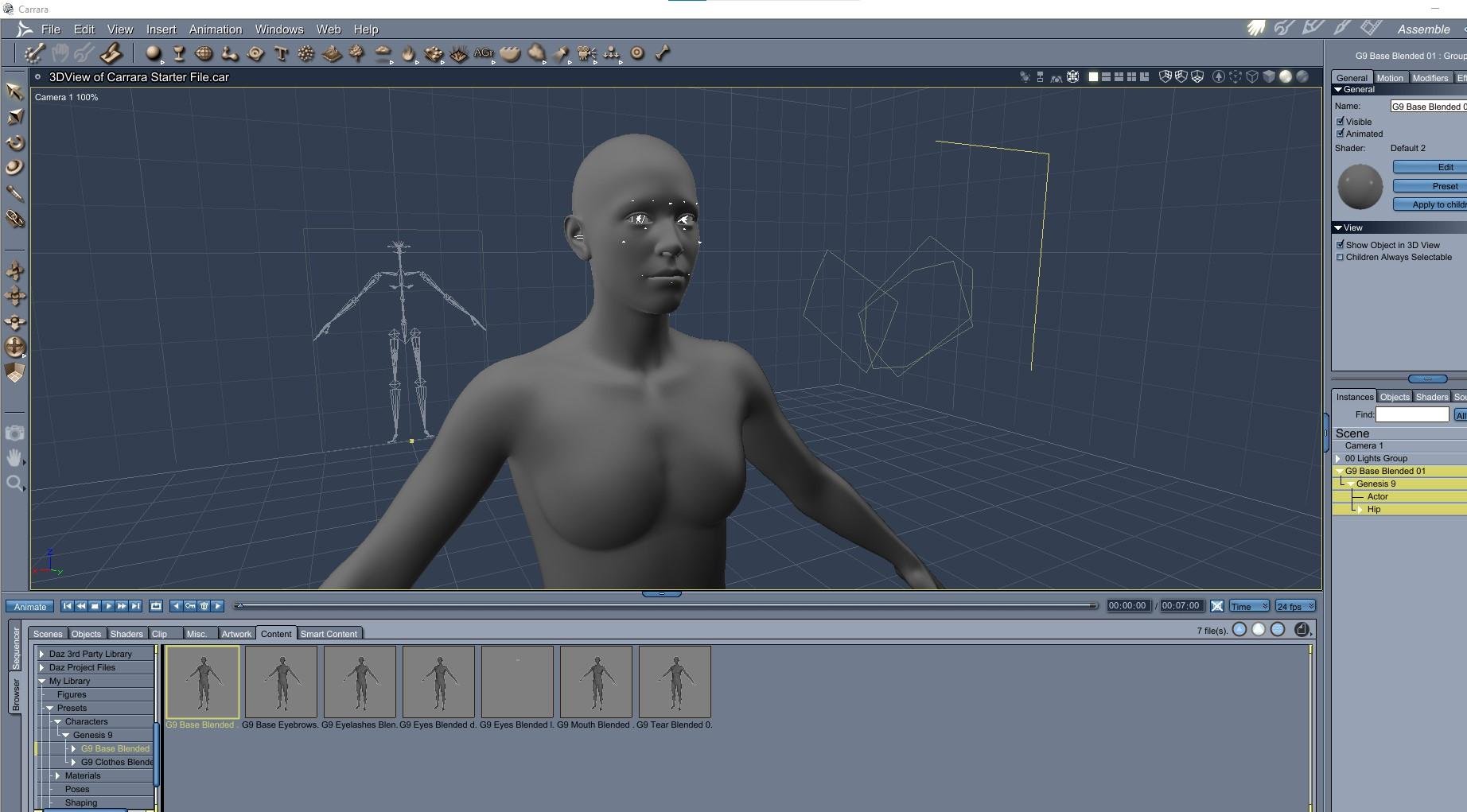The height and width of the screenshot is (812, 1467).
Task: Open the Assemble room hand icon
Action: click(x=1256, y=29)
